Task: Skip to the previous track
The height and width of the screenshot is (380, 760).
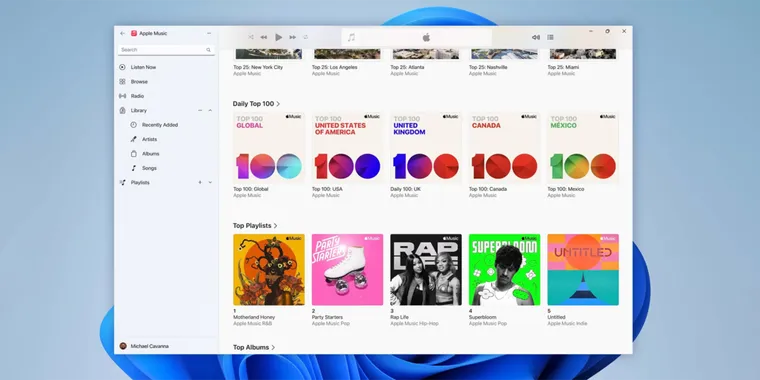Action: (x=264, y=37)
